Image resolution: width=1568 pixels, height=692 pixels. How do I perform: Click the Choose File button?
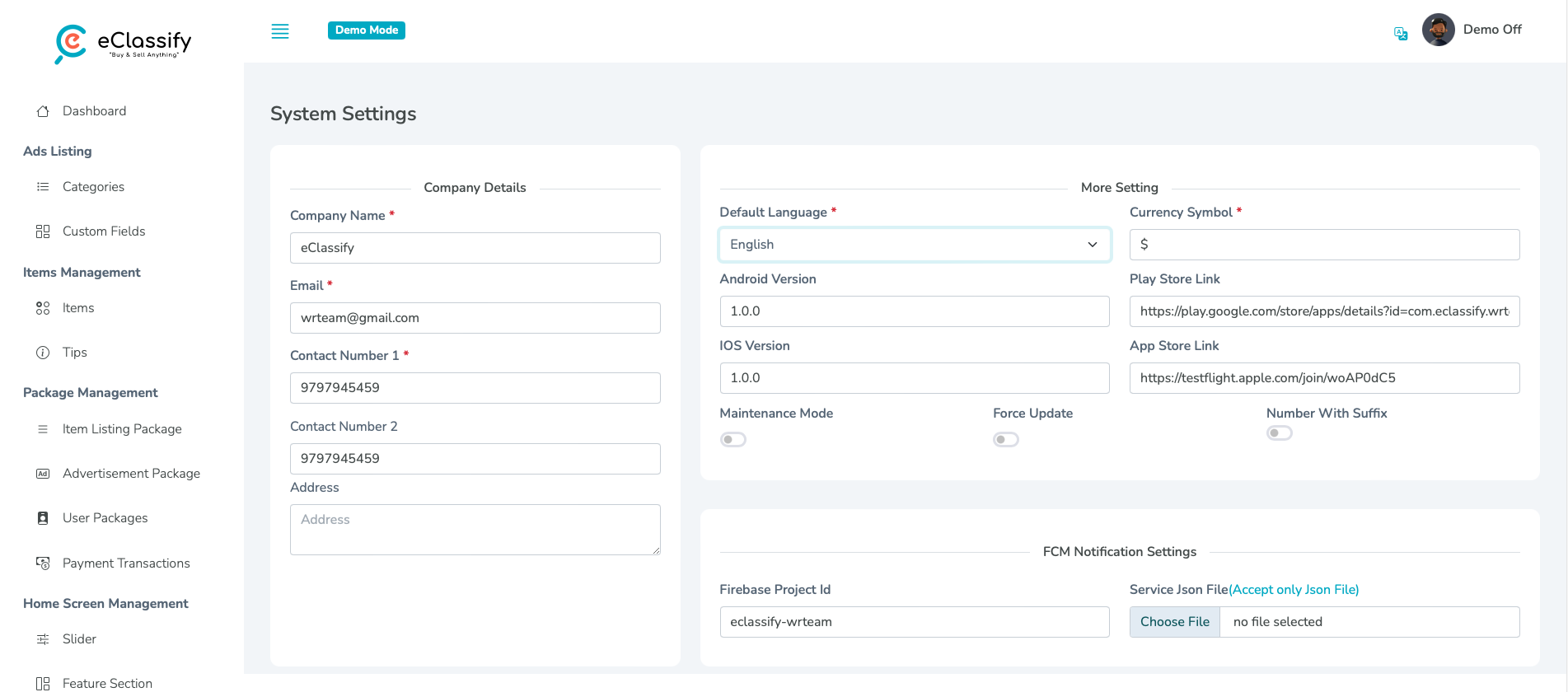tap(1174, 622)
